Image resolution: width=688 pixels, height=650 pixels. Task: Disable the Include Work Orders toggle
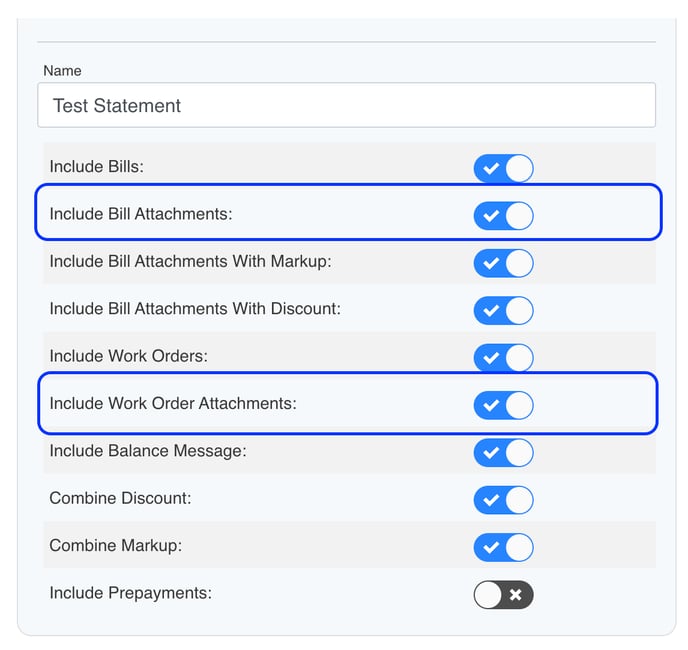[503, 357]
